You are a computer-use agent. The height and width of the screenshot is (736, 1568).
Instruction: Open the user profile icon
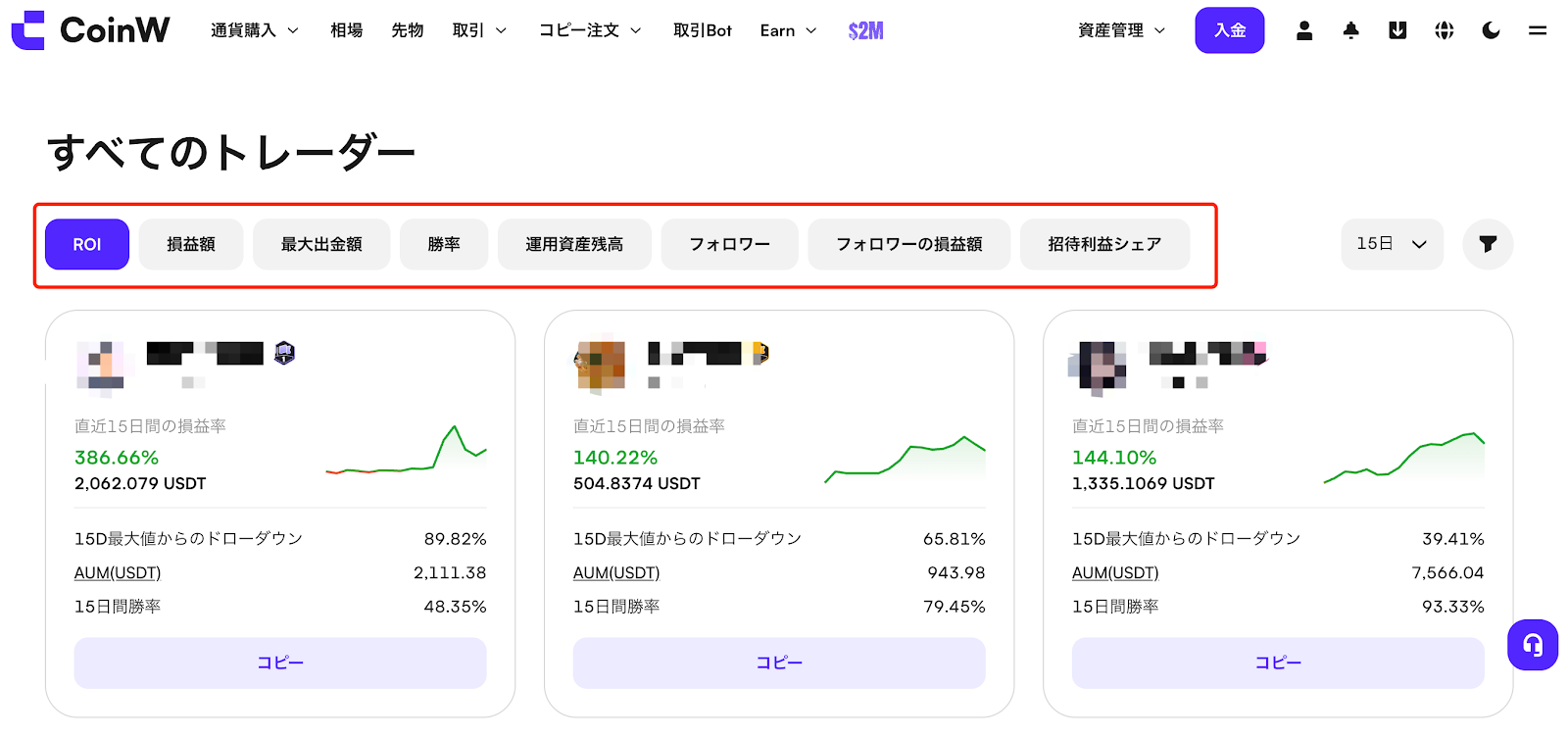(x=1303, y=30)
